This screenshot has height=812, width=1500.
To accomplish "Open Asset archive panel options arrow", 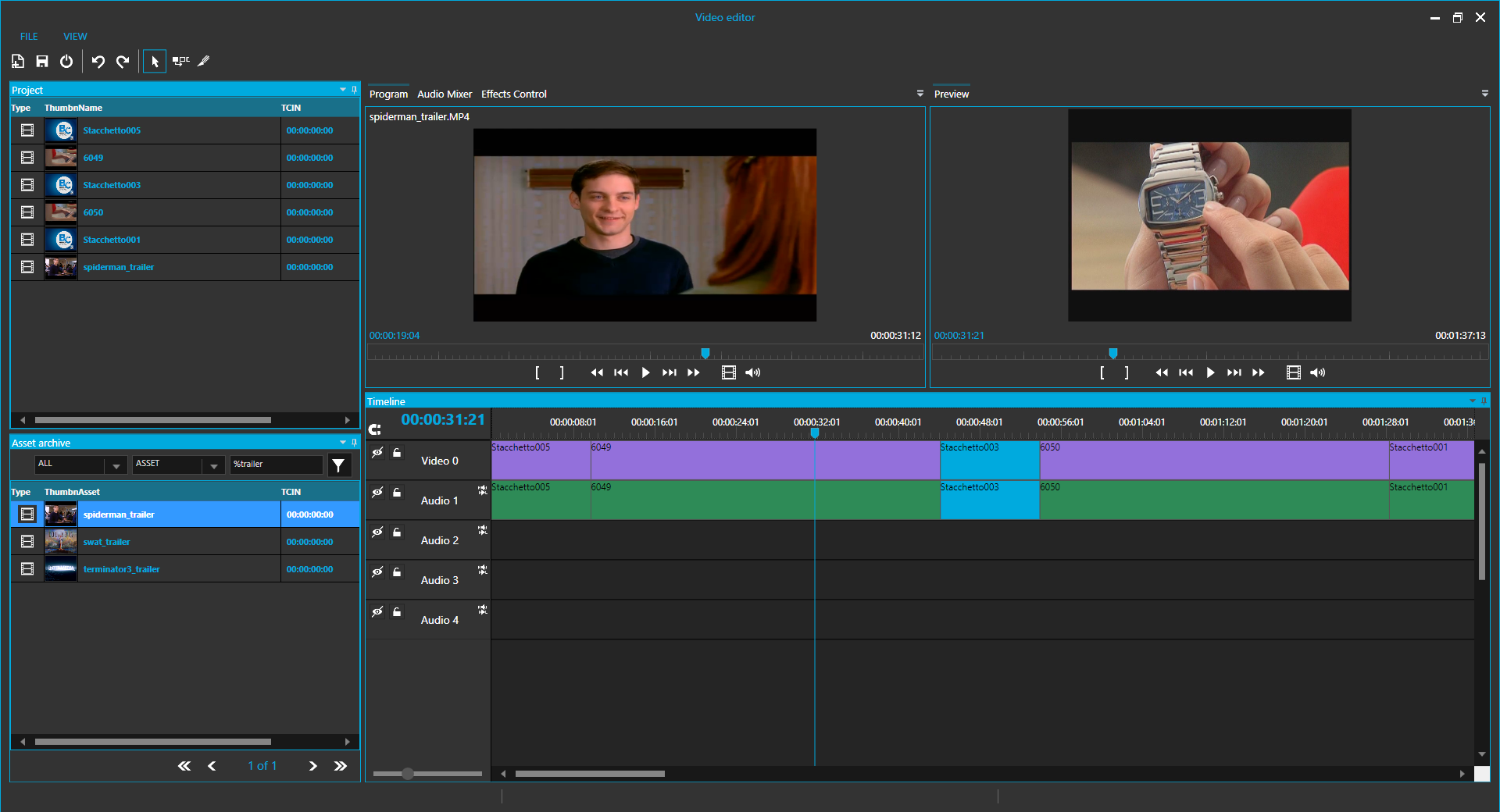I will 342,443.
